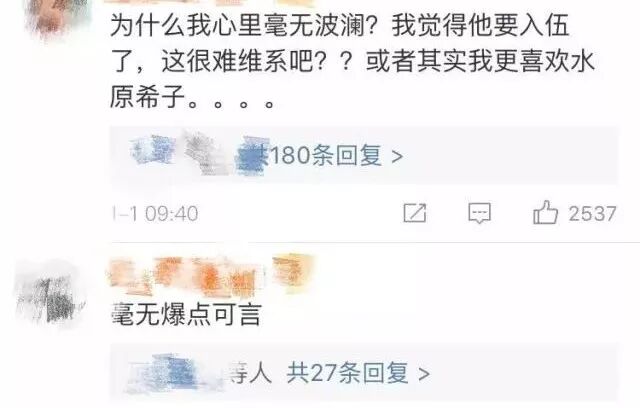Screen dimensions: 640x408
Task: Tap the gray reply preview box with 180 replies
Action: coord(364,155)
